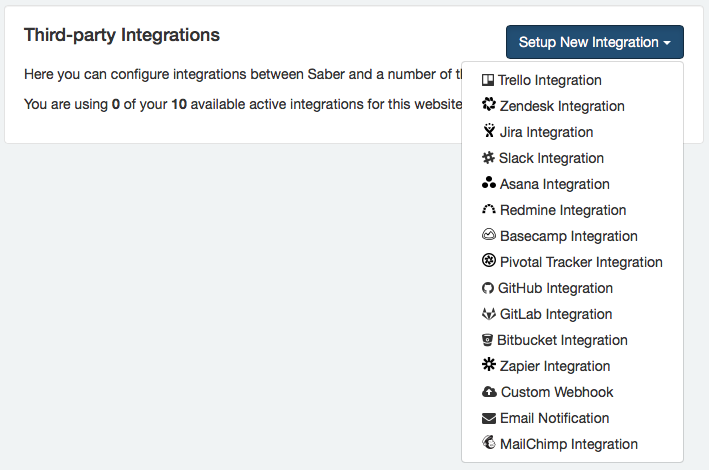Click the MailChimp monkey icon
709x470 pixels.
(489, 444)
